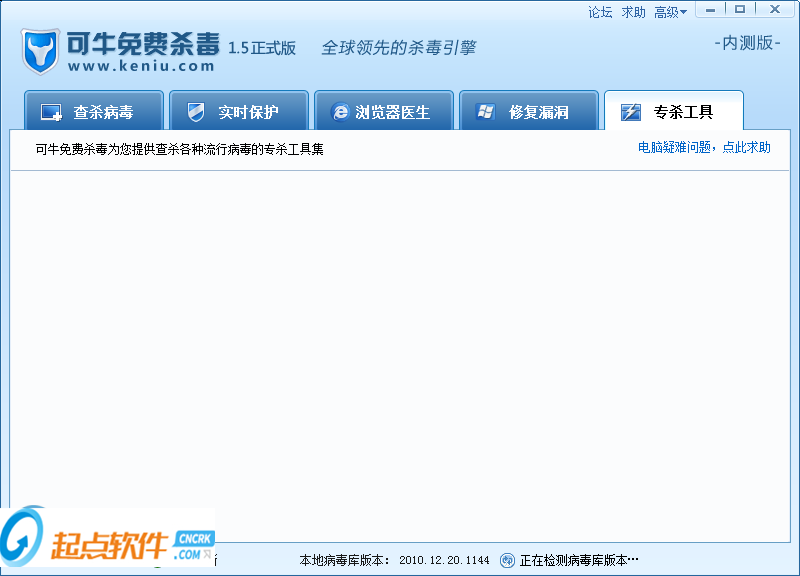The image size is (800, 576).
Task: Minimize the Keniu antivirus window
Action: (x=710, y=10)
